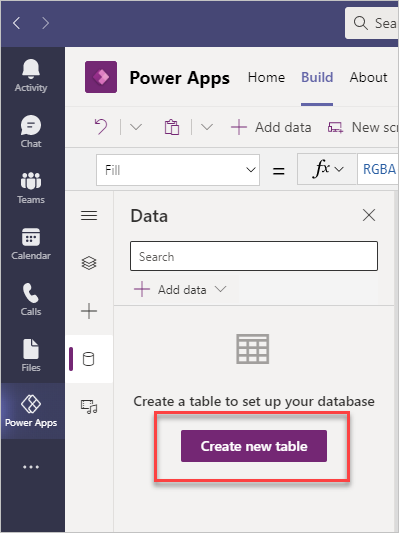Click the Create new table button
This screenshot has width=399, height=533.
[254, 446]
